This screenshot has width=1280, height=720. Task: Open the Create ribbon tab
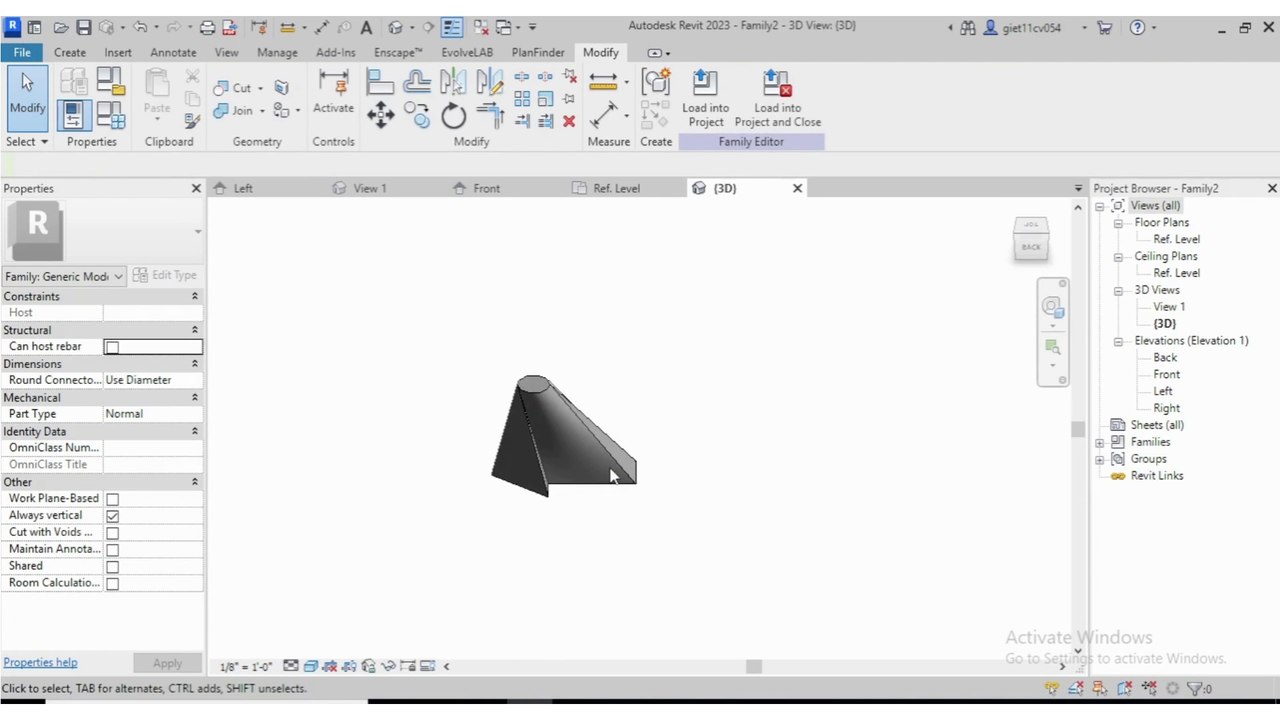click(69, 52)
